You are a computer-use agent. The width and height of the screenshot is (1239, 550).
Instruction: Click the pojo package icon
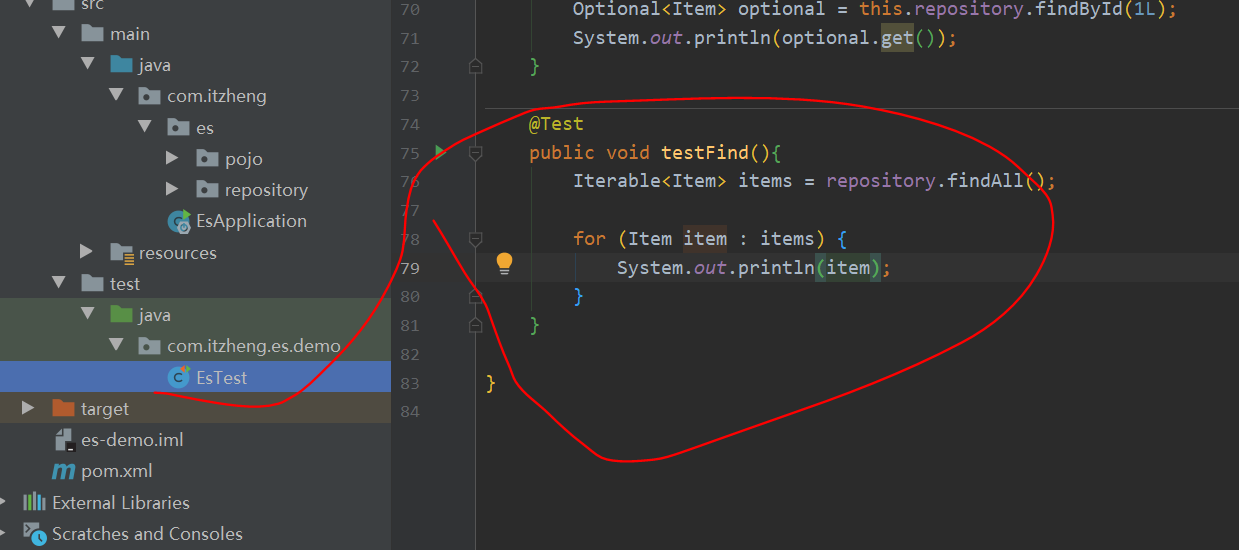[x=208, y=158]
